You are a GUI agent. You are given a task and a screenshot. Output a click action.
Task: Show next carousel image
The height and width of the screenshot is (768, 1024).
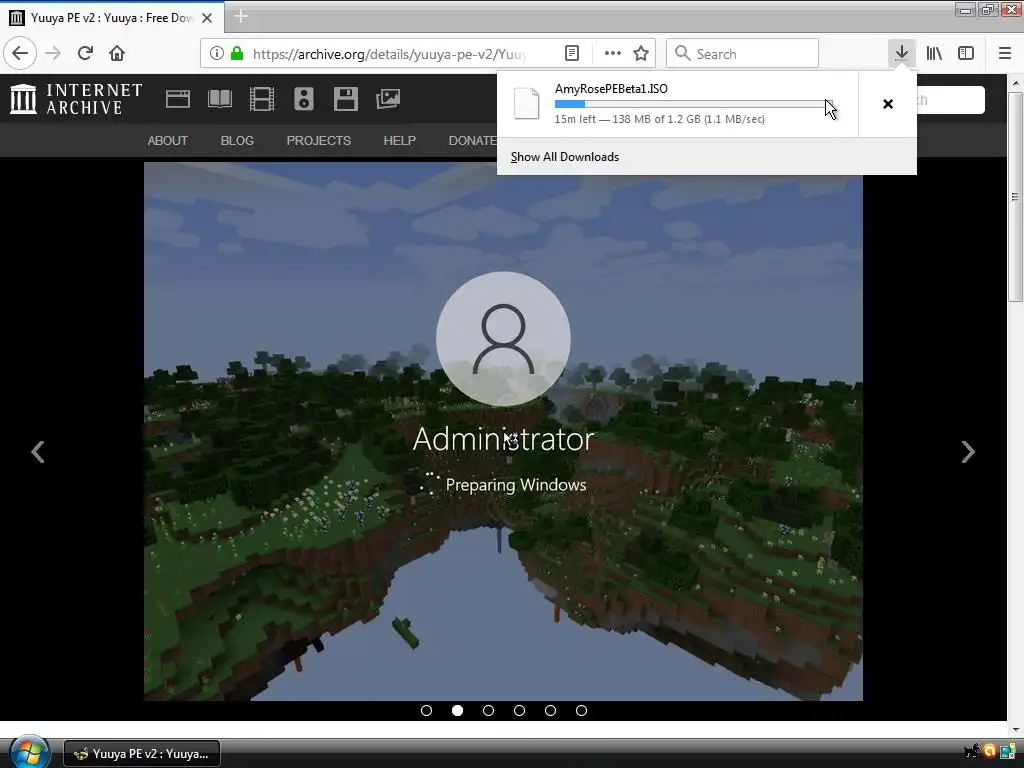point(968,452)
